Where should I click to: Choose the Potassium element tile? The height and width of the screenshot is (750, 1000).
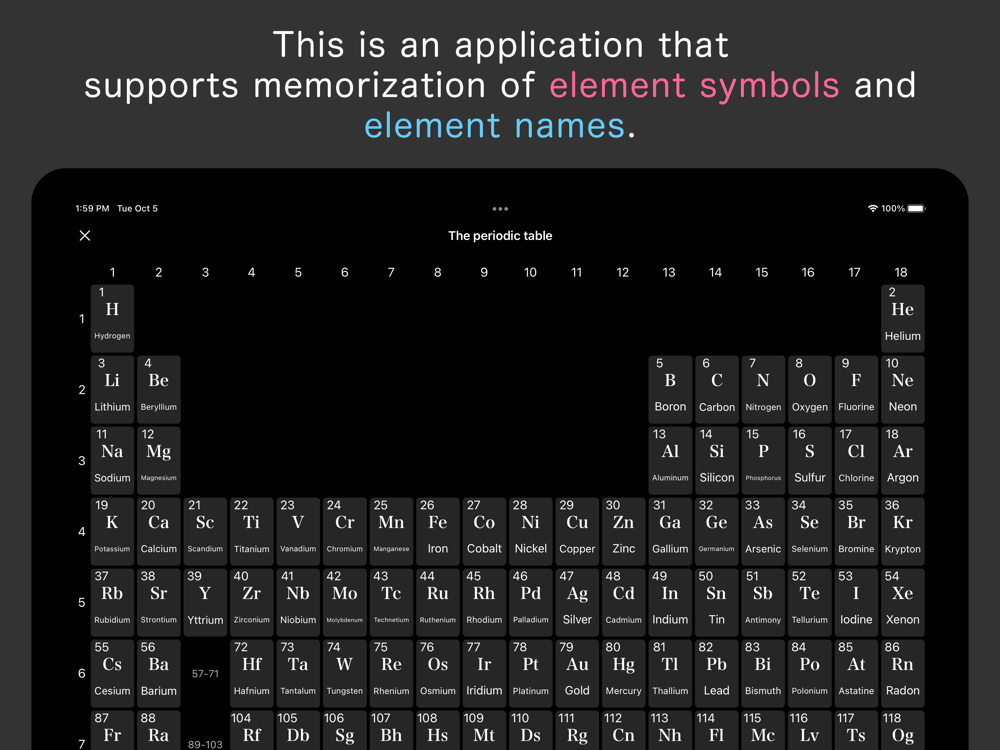(x=112, y=532)
